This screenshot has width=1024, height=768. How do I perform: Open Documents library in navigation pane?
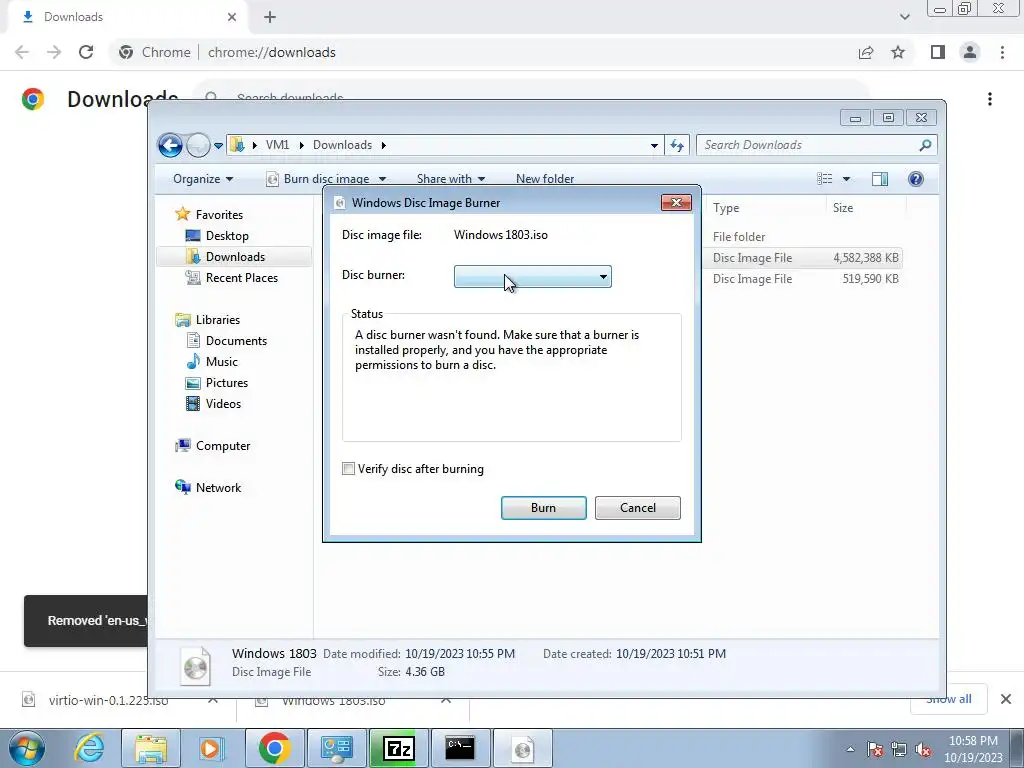(x=236, y=341)
